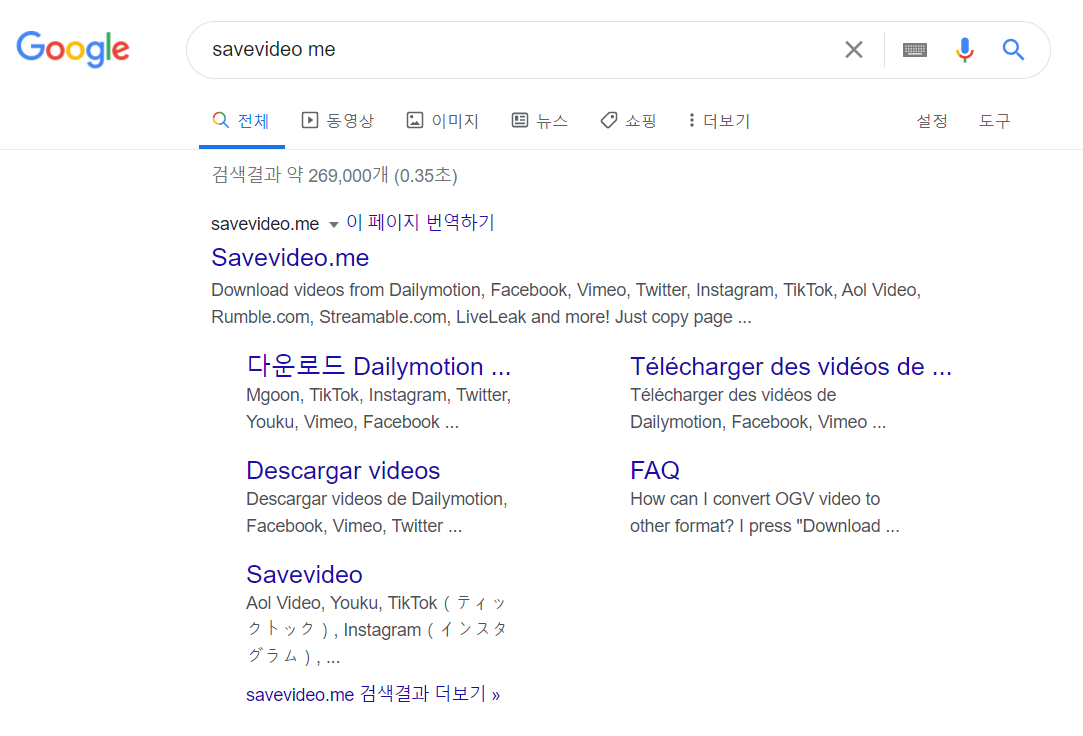Image resolution: width=1083 pixels, height=736 pixels.
Task: Switch to the 뉴스 news tab
Action: (539, 121)
